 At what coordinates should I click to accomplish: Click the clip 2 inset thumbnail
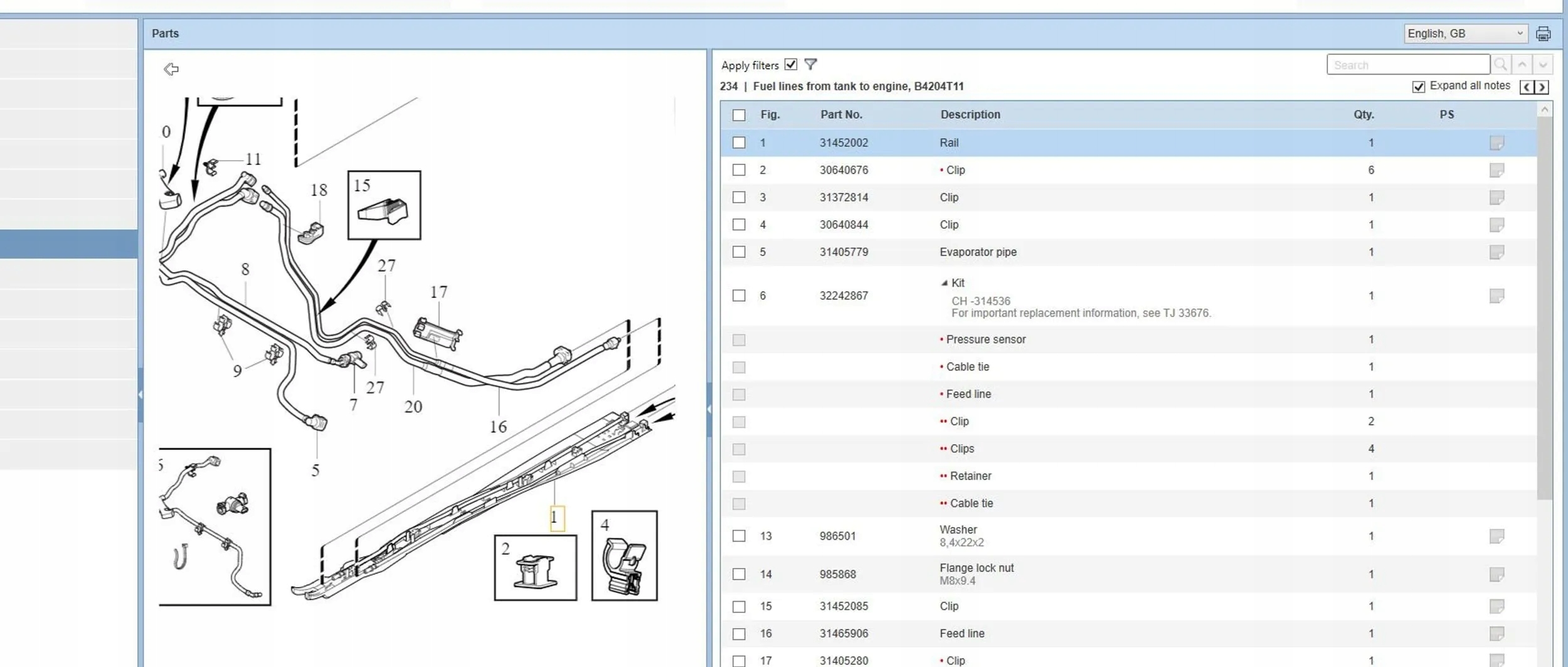(536, 568)
